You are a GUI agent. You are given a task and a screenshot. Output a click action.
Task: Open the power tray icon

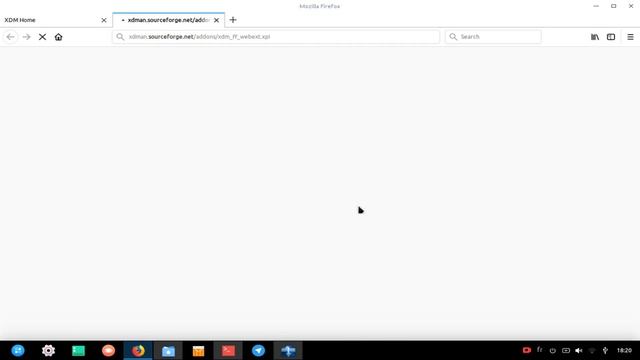553,351
